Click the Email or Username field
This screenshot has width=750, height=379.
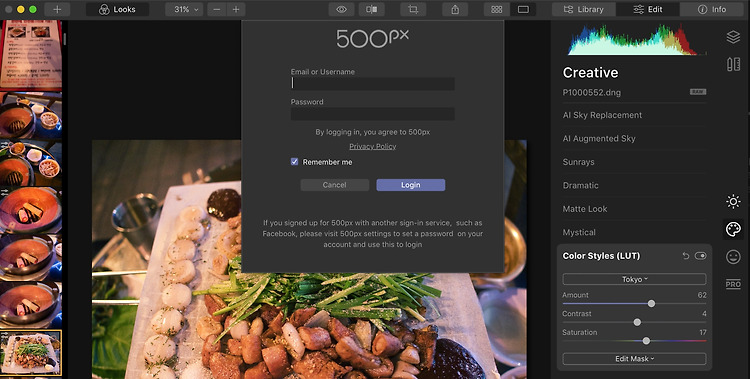373,84
